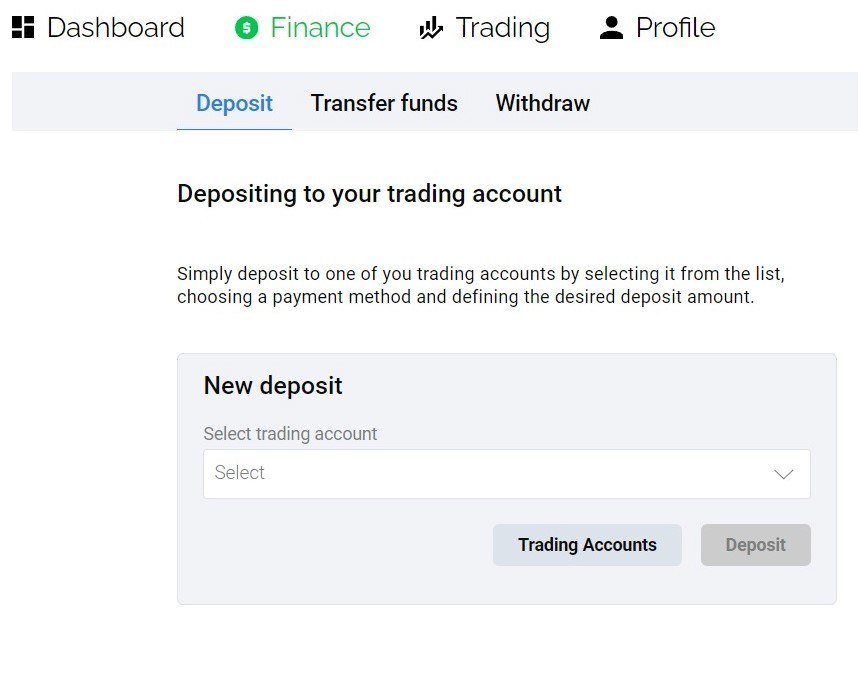Switch to the Deposit tab
This screenshot has height=679, width=858.
click(x=234, y=103)
